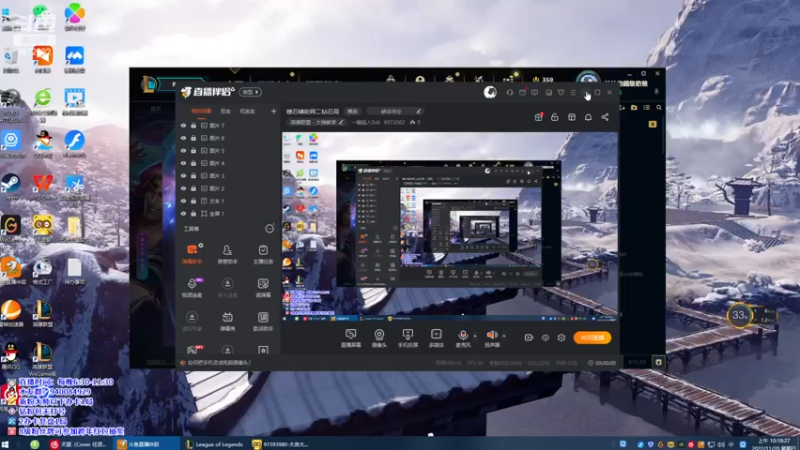
Task: Hide the 图片 4 layer
Action: pyautogui.click(x=183, y=163)
